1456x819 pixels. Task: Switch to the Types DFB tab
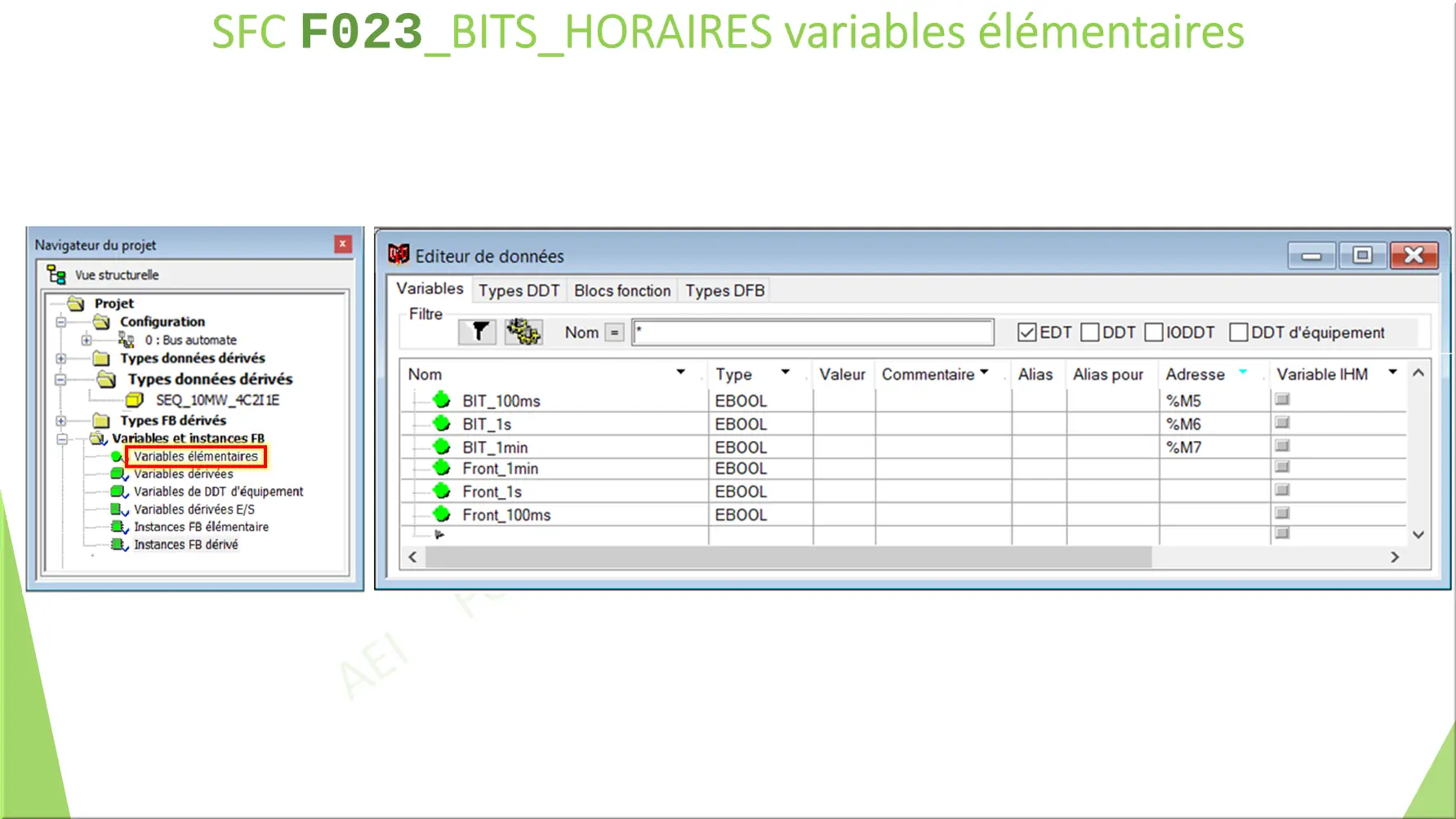point(724,290)
